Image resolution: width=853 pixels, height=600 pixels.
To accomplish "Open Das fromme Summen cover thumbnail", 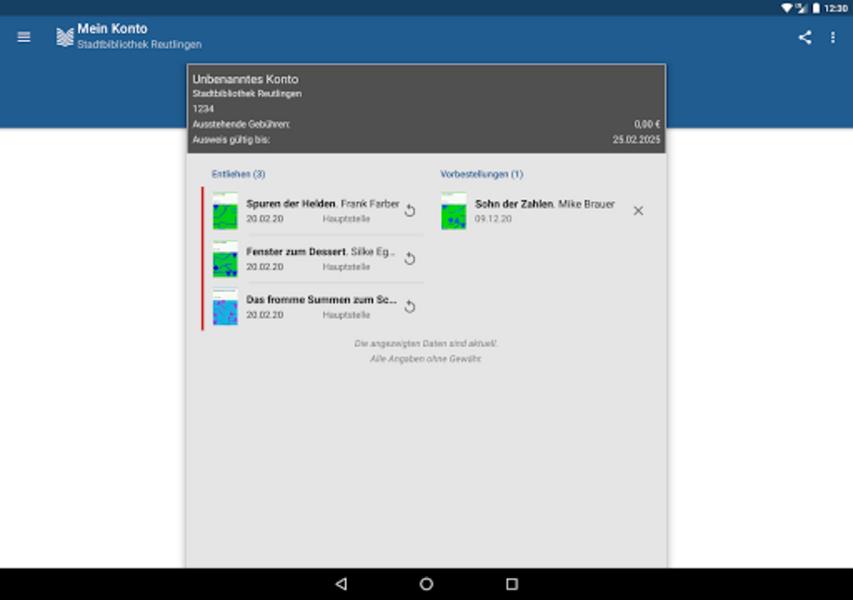I will coord(225,307).
